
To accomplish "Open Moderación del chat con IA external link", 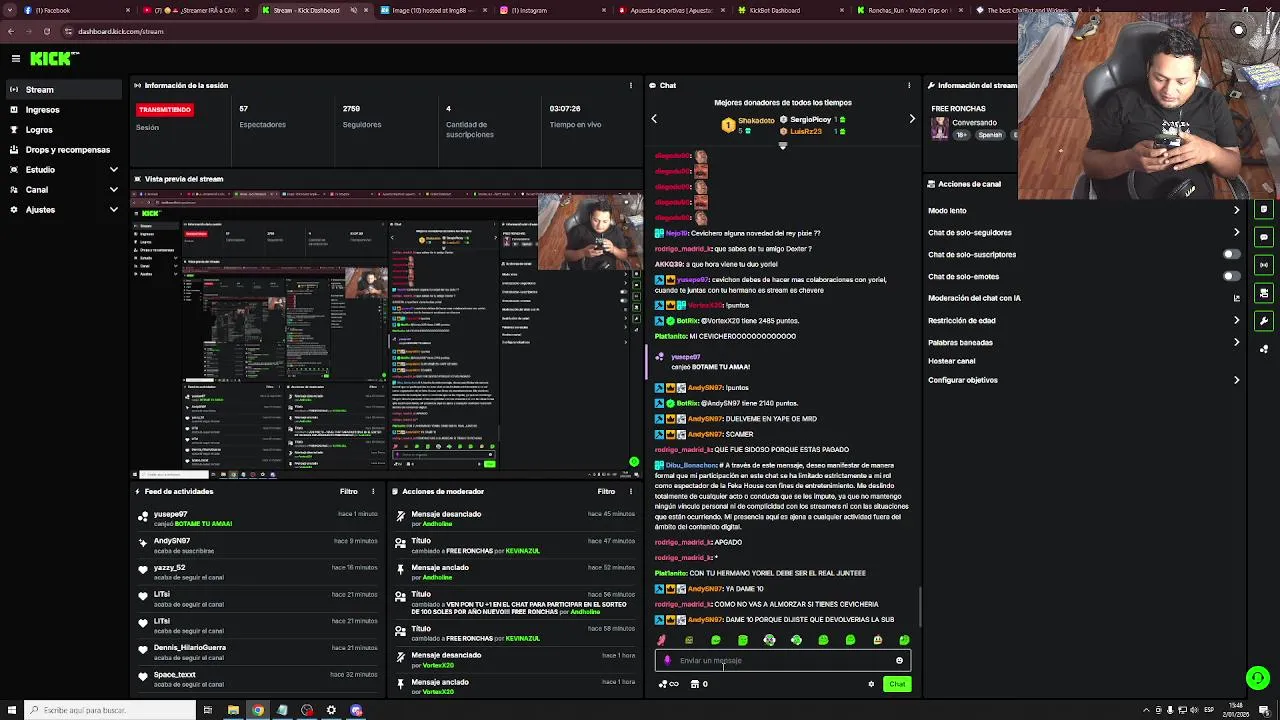I will (1236, 298).
